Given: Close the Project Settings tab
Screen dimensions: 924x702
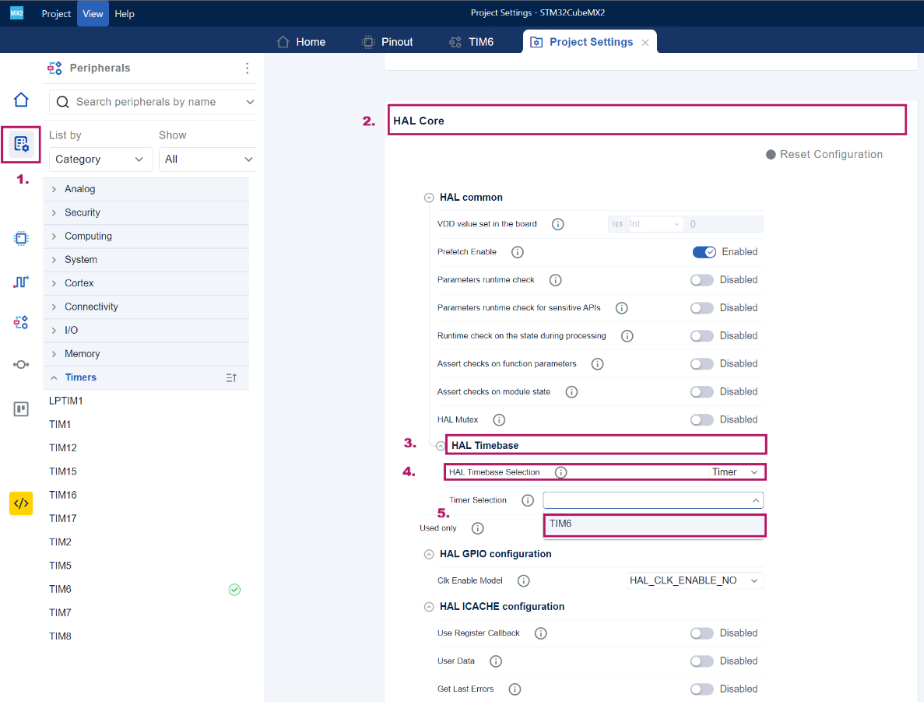Looking at the screenshot, I should coord(645,42).
